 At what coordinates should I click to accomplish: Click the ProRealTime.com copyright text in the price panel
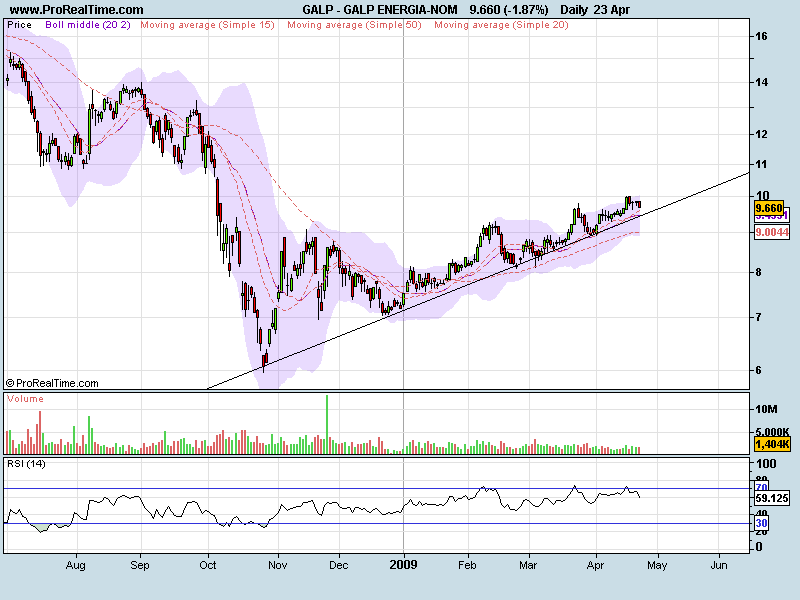click(x=52, y=383)
